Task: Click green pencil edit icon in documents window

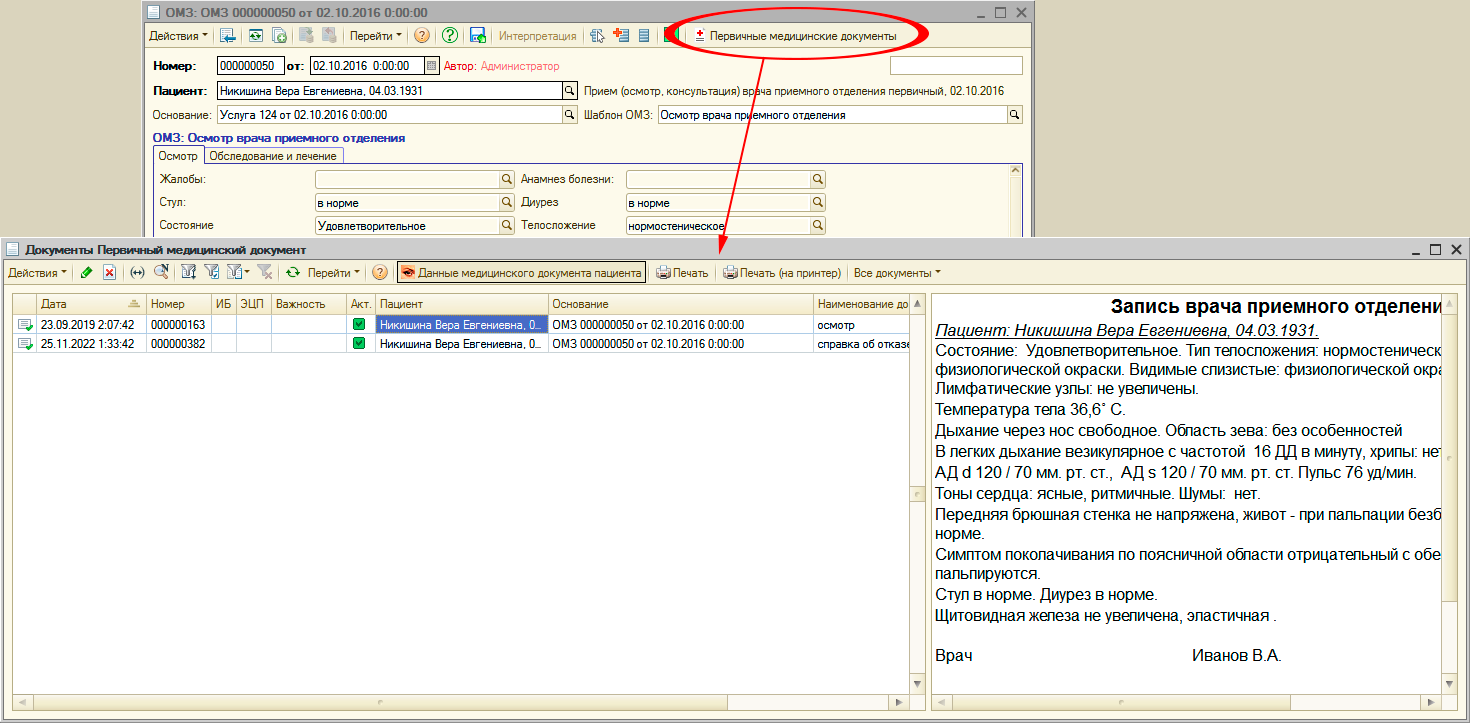Action: pos(87,272)
